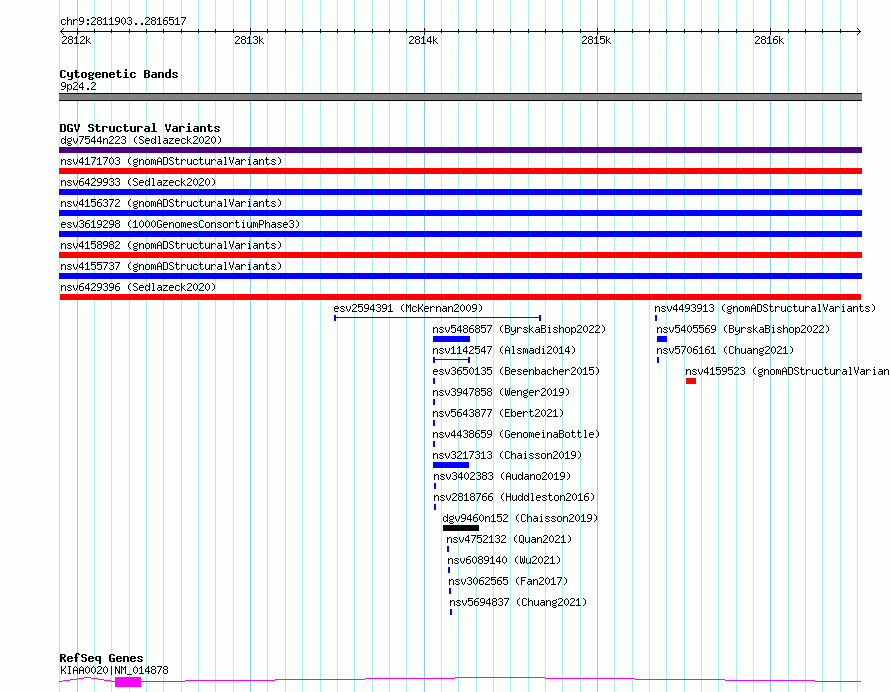Select nsv5486857 (ByrskaBishop2022) label
The height and width of the screenshot is (692, 890).
point(519,329)
